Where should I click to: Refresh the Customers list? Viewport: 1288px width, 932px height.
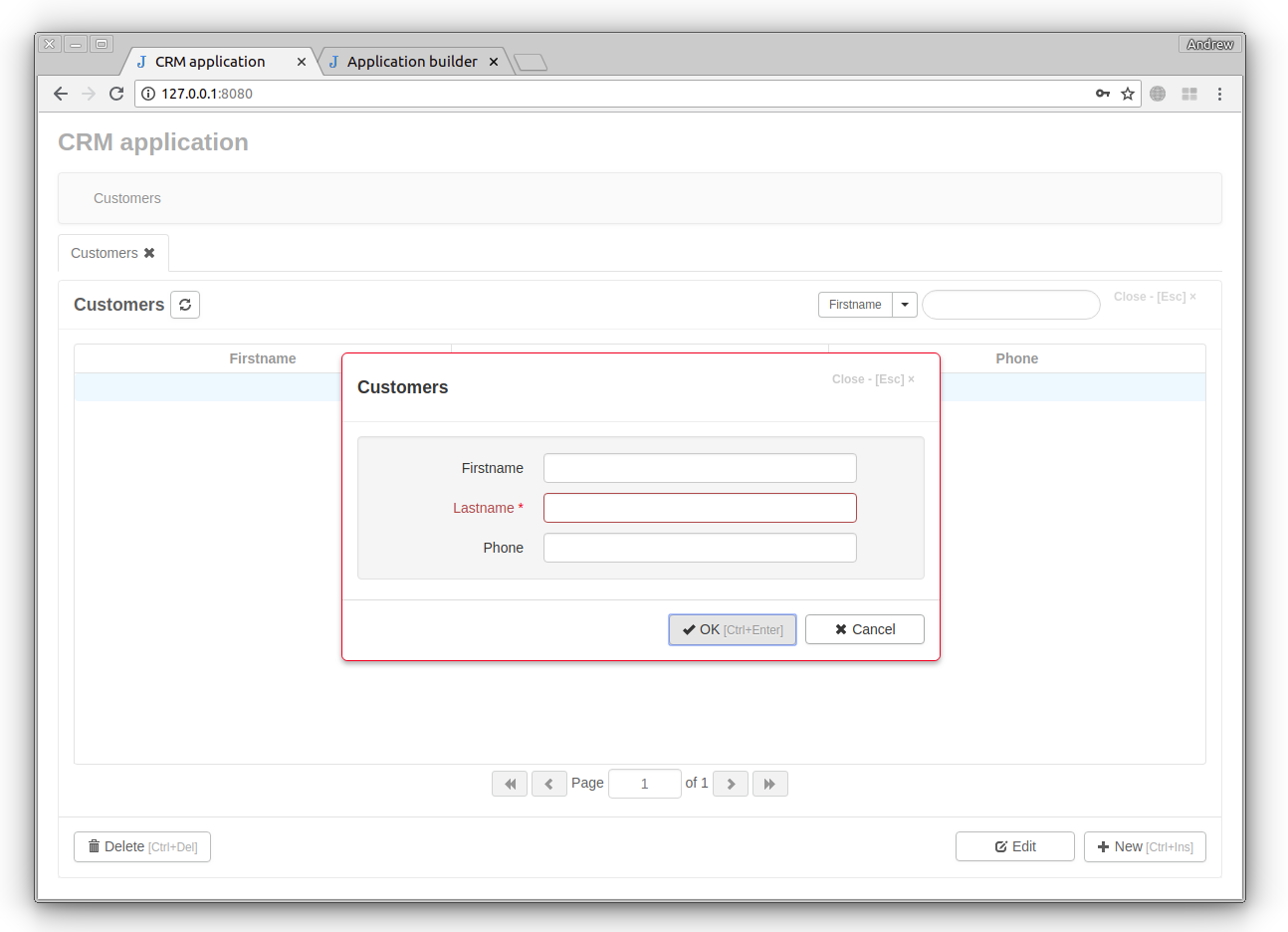coord(185,305)
